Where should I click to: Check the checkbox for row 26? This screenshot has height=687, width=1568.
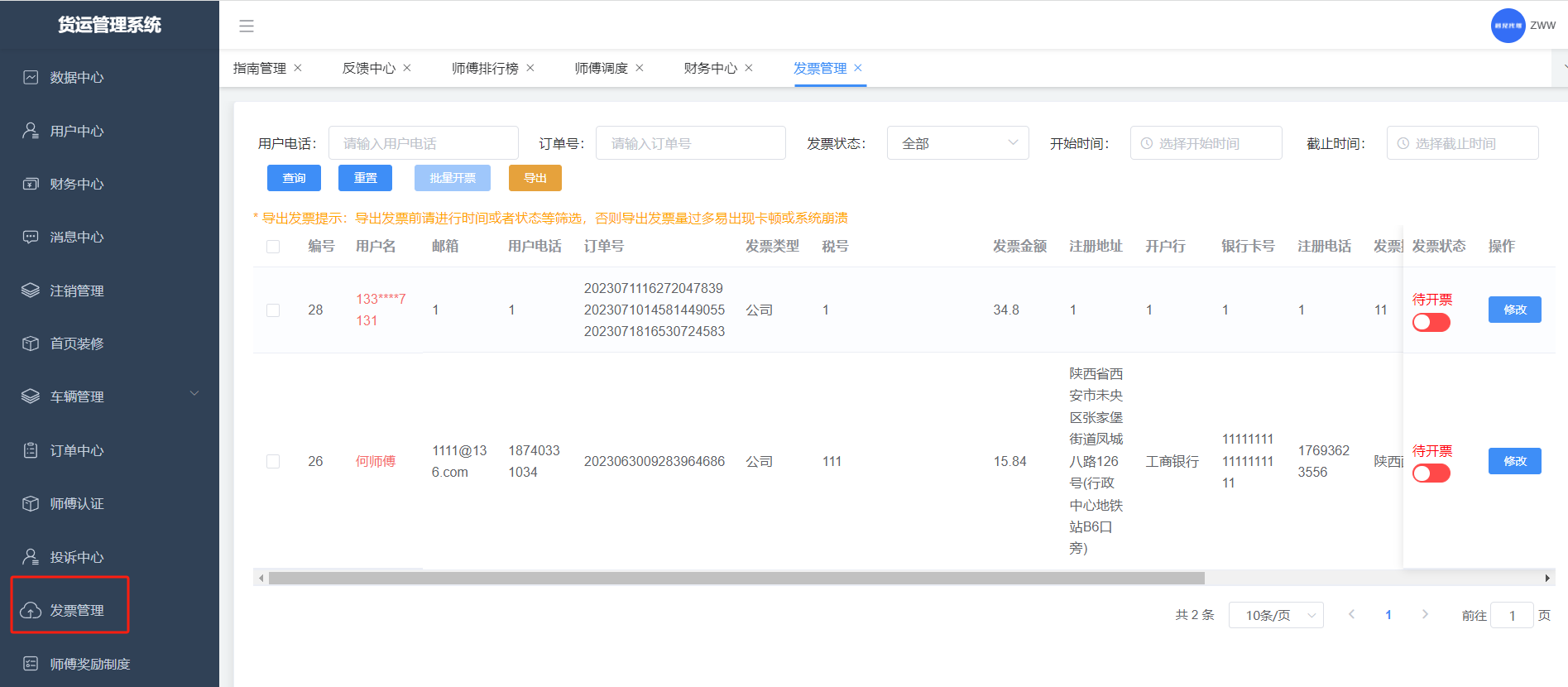pyautogui.click(x=273, y=462)
